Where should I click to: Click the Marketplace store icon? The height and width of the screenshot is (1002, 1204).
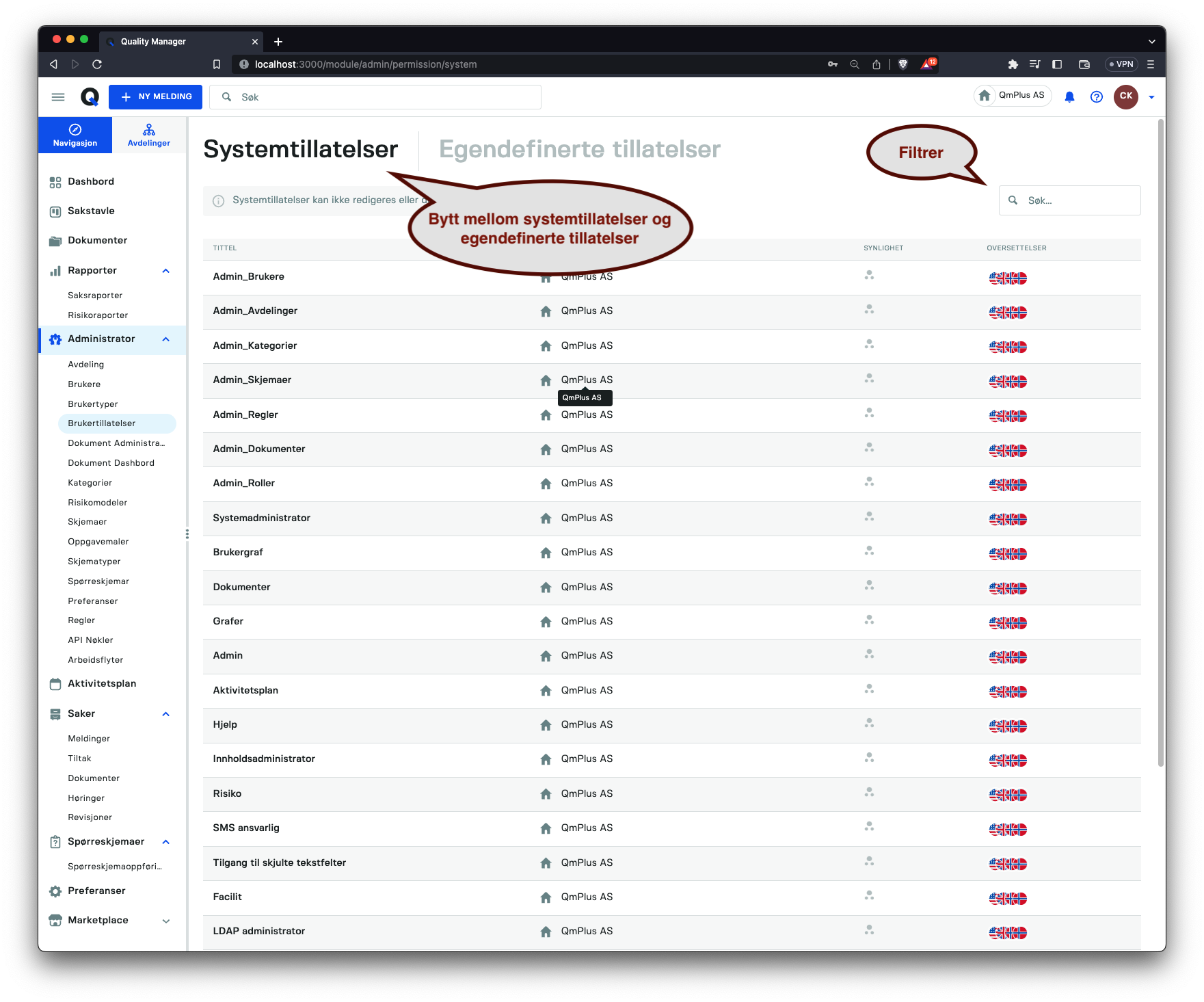(55, 921)
